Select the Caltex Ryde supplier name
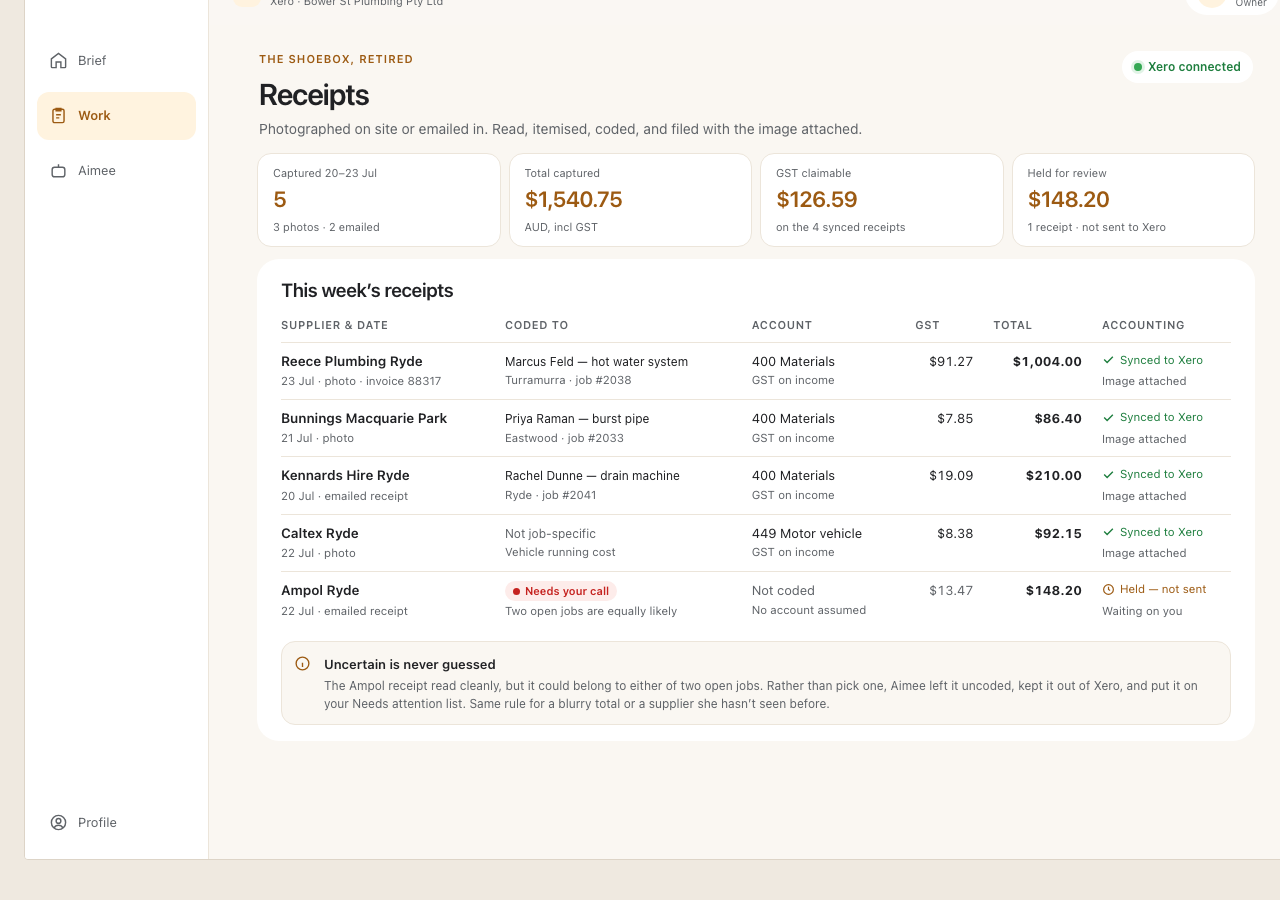Viewport: 1280px width, 900px height. [x=320, y=533]
